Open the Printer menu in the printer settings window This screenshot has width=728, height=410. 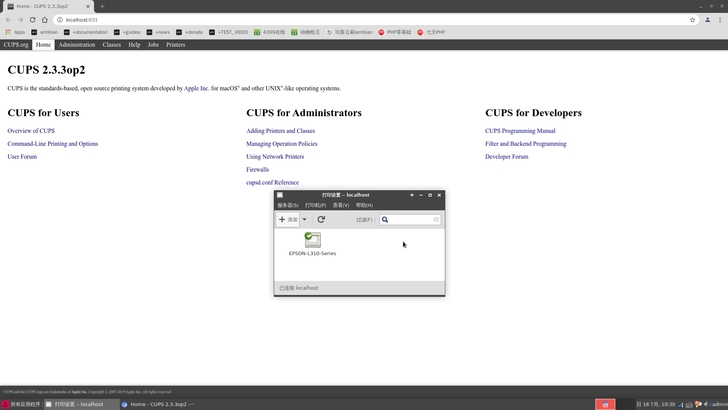pos(315,205)
